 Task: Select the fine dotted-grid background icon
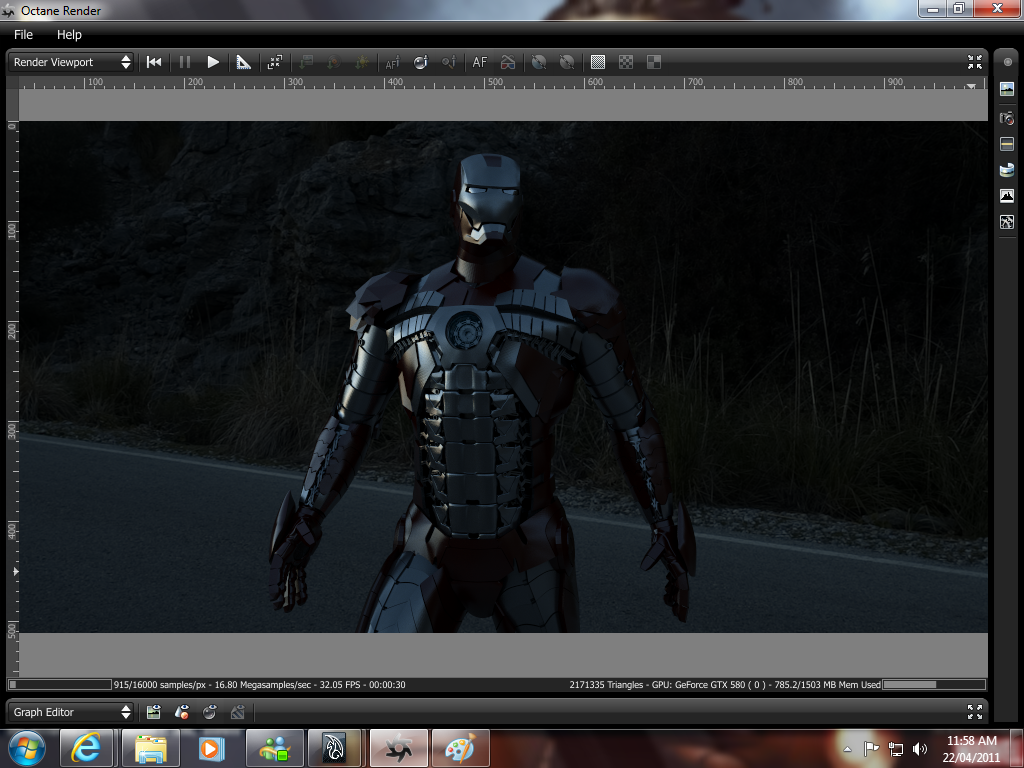click(x=598, y=62)
